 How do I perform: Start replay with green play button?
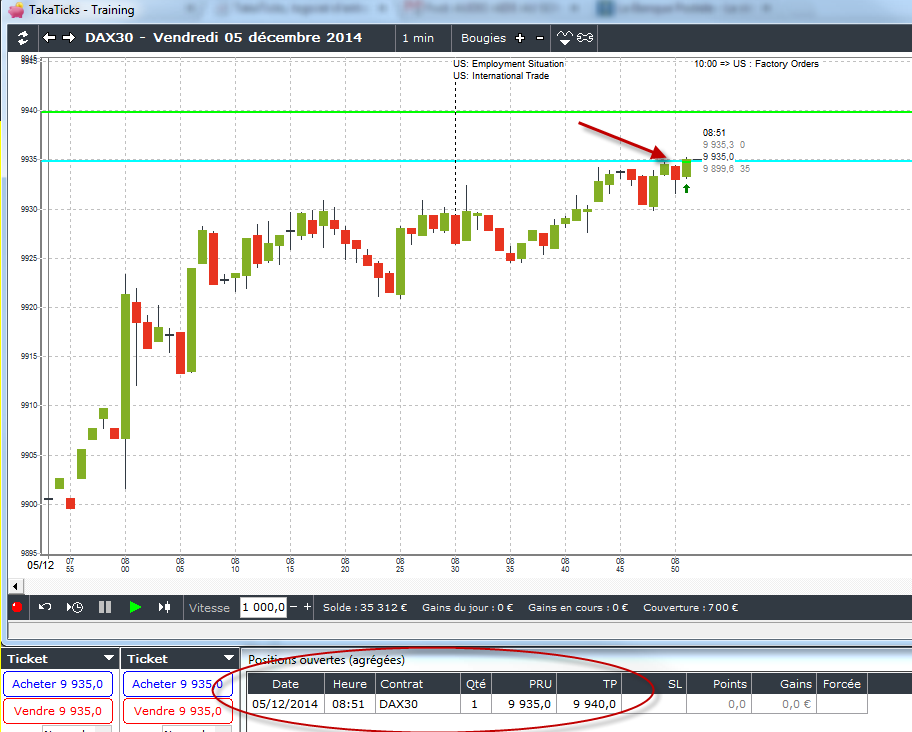coord(135,607)
